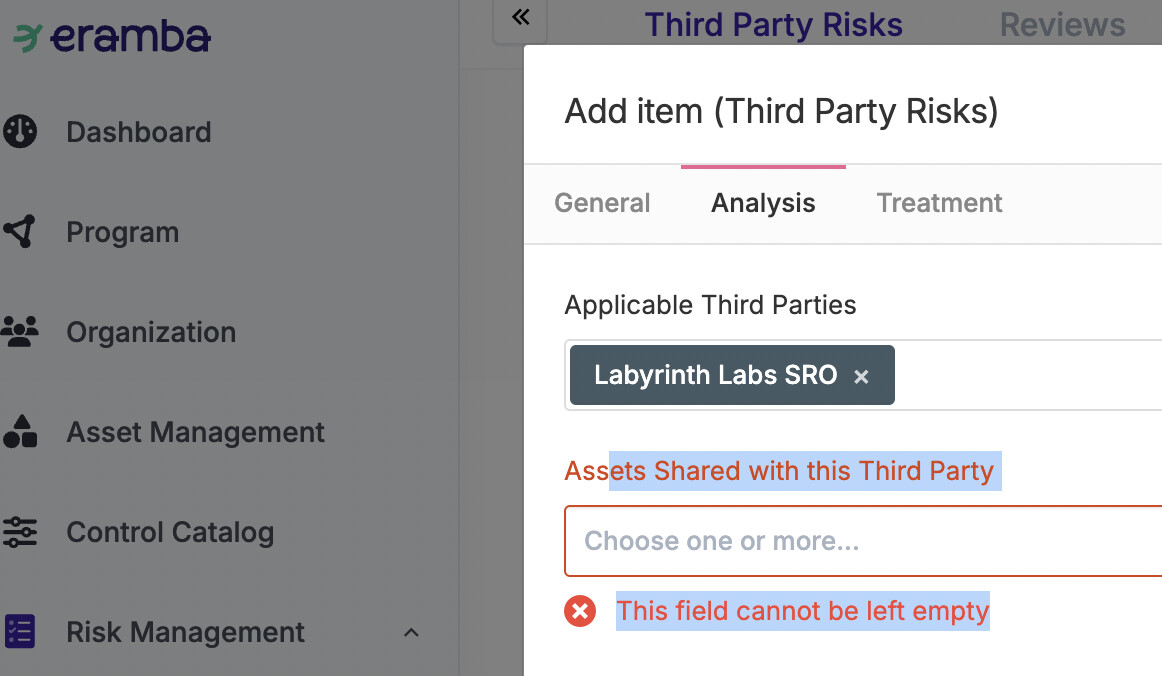Click the Risk Management checklist icon
This screenshot has height=676, width=1162.
[x=20, y=632]
